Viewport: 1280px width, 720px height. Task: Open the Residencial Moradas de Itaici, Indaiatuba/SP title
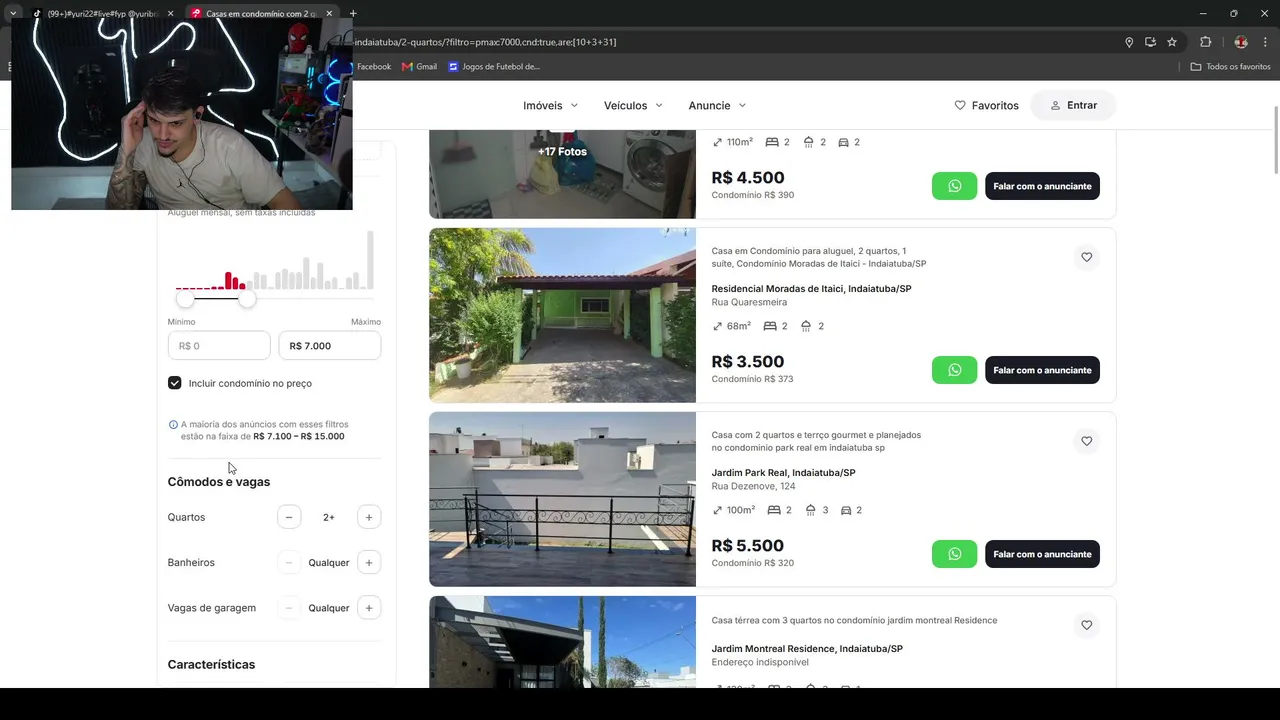tap(811, 289)
